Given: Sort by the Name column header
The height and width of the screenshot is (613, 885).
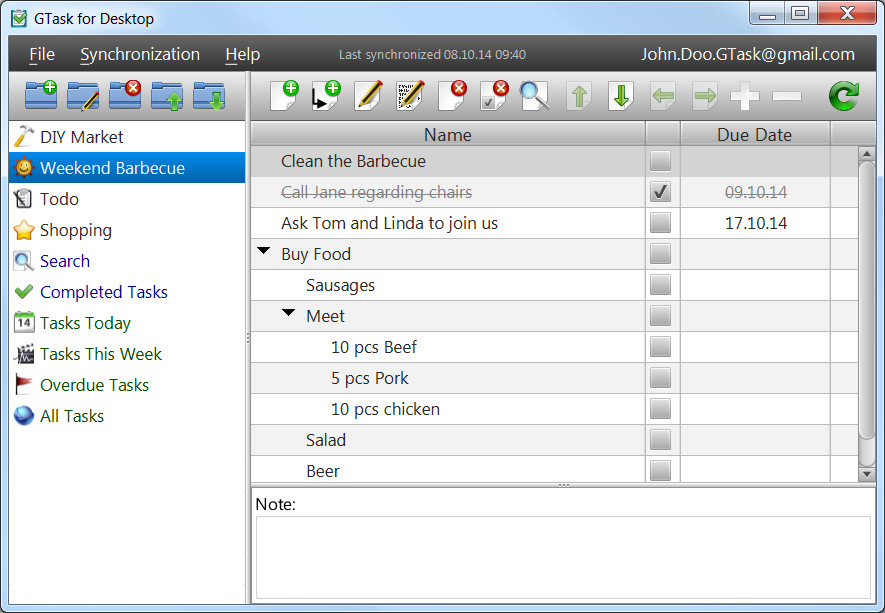Looking at the screenshot, I should [x=448, y=134].
